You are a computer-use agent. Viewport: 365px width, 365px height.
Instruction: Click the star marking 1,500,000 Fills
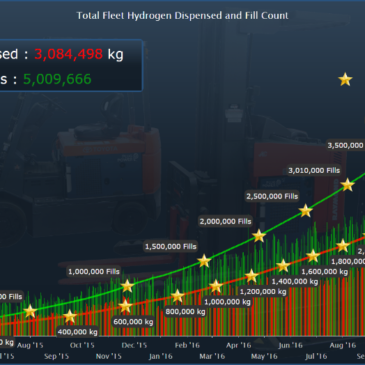click(204, 261)
